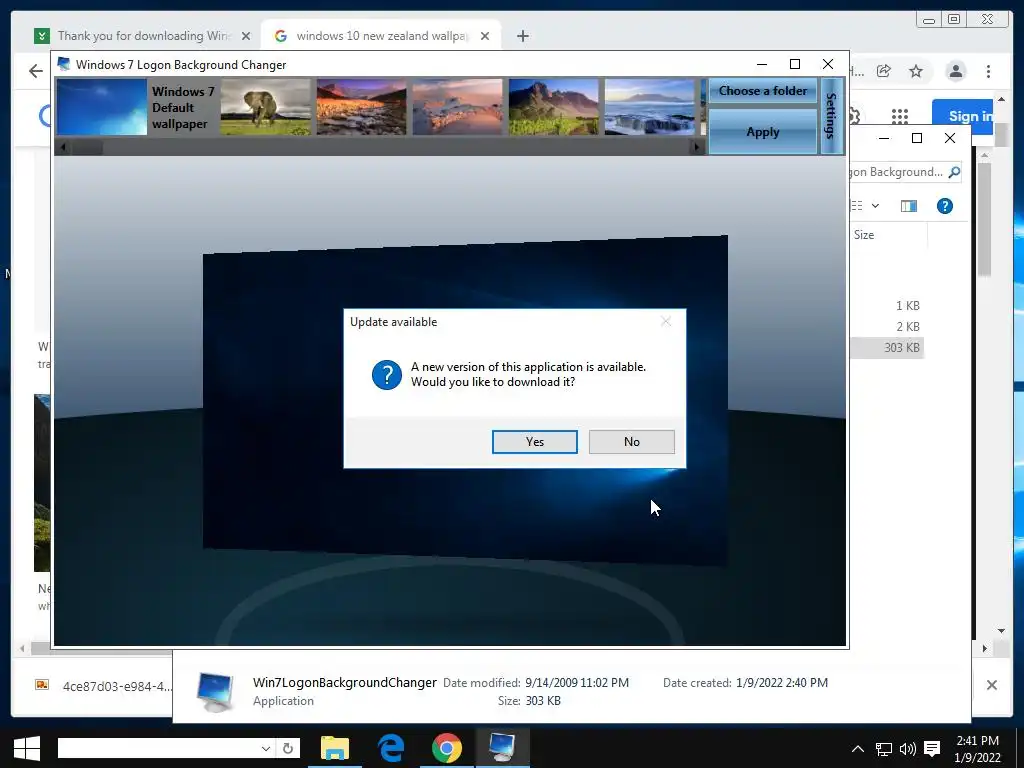This screenshot has width=1024, height=768.
Task: Open the Action Center notifications icon
Action: 932,748
